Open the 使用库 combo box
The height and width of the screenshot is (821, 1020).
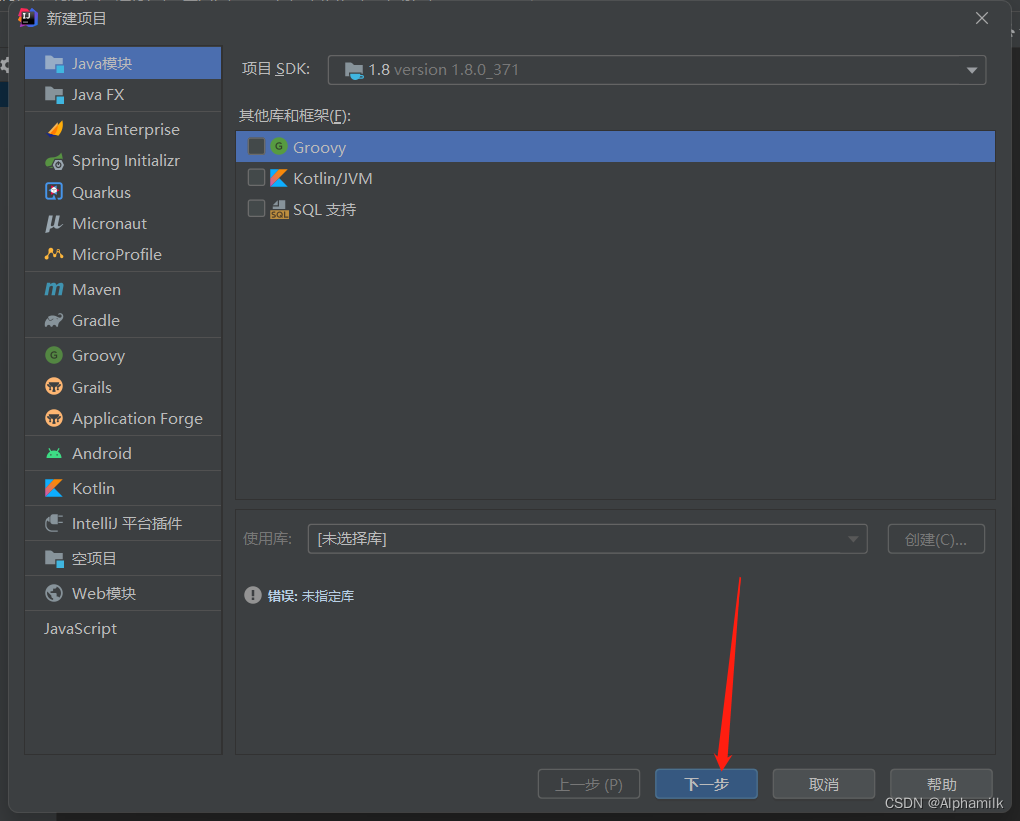tap(587, 539)
